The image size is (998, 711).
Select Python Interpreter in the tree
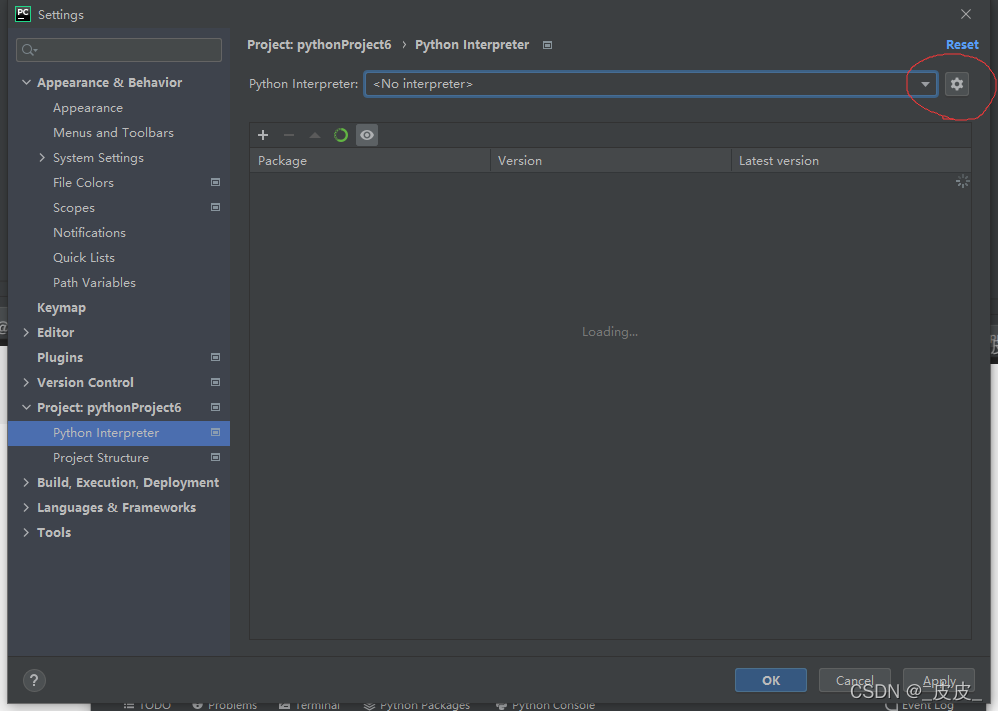(119, 433)
